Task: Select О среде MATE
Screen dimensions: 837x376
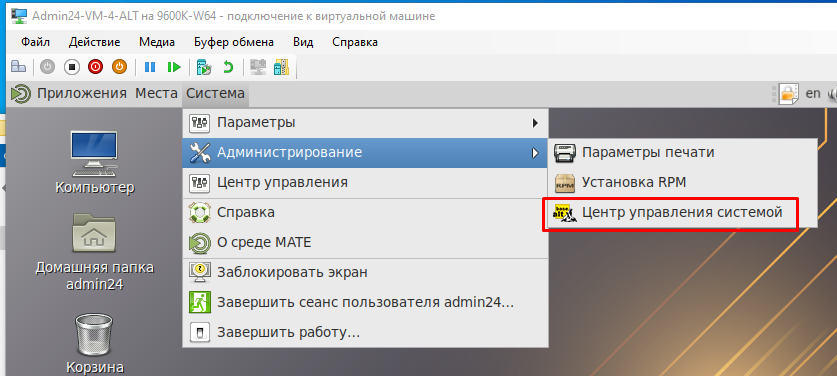Action: (366, 243)
